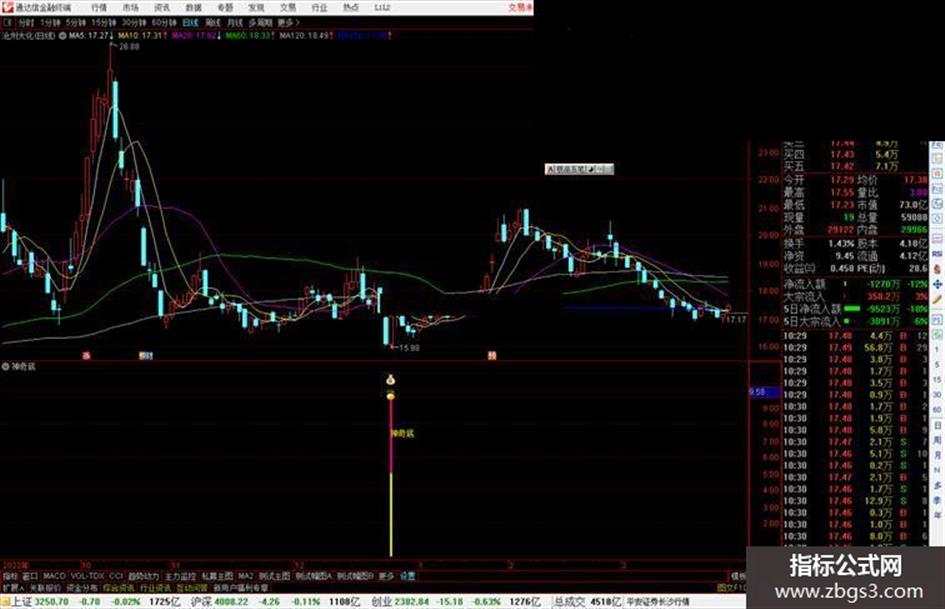Choose 周 weekly period in right sidebar
The width and height of the screenshot is (945, 609).
tap(937, 441)
